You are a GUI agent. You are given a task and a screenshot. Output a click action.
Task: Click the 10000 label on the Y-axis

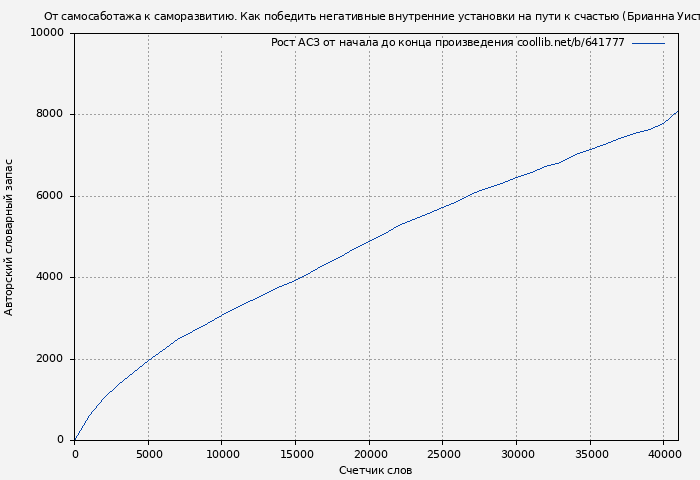tap(47, 33)
